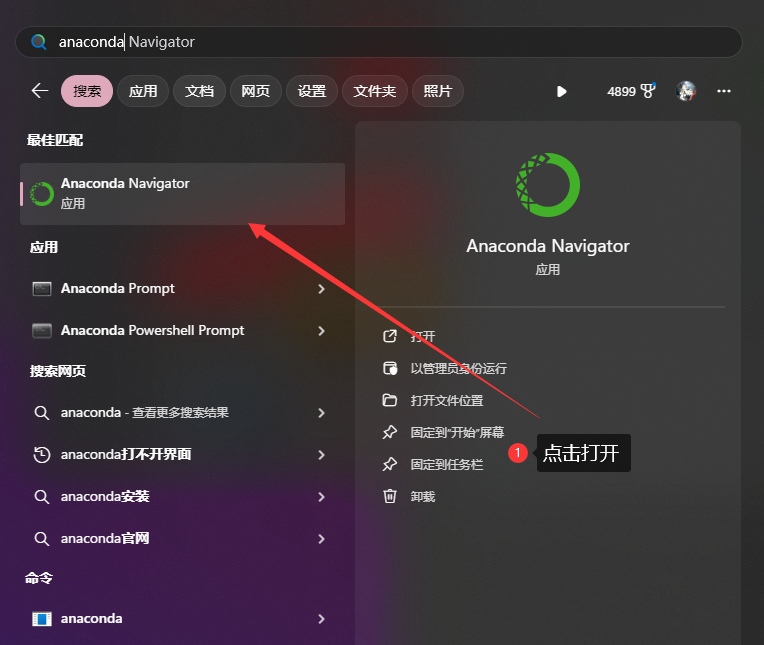
Task: Choose 固定到"开始"屏幕 action
Action: (x=457, y=432)
